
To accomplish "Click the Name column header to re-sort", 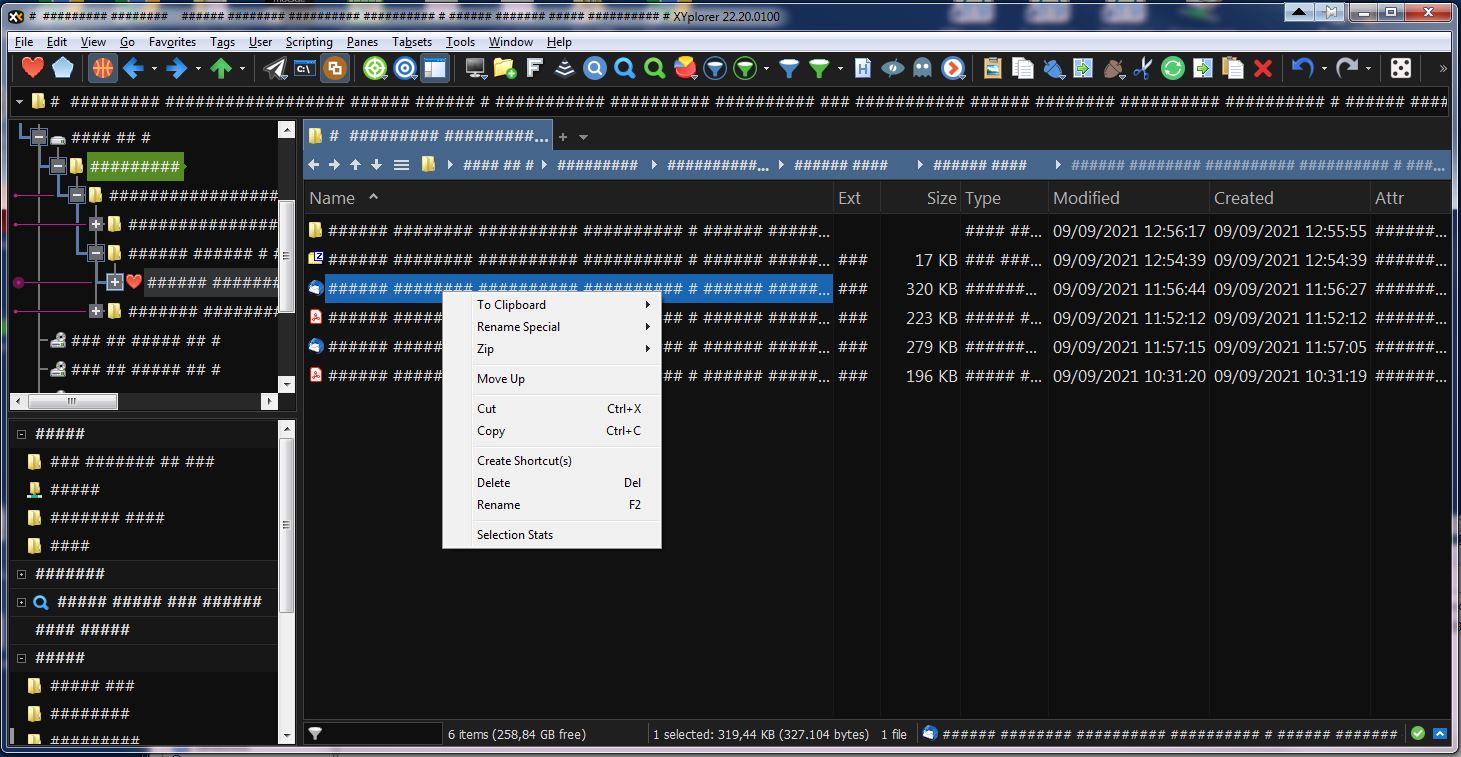I will tap(333, 197).
